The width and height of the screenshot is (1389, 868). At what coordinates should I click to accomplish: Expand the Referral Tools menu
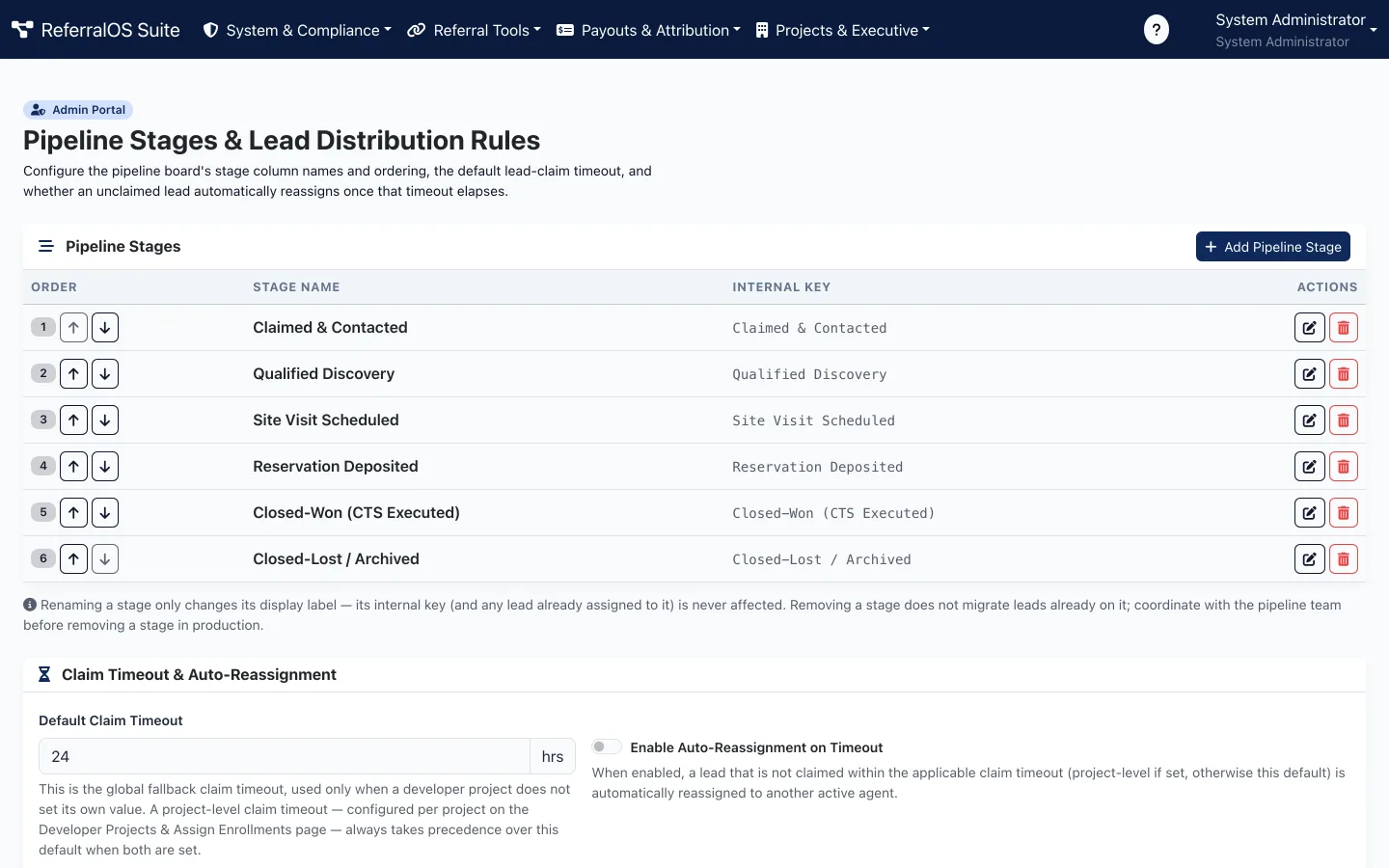[x=475, y=30]
